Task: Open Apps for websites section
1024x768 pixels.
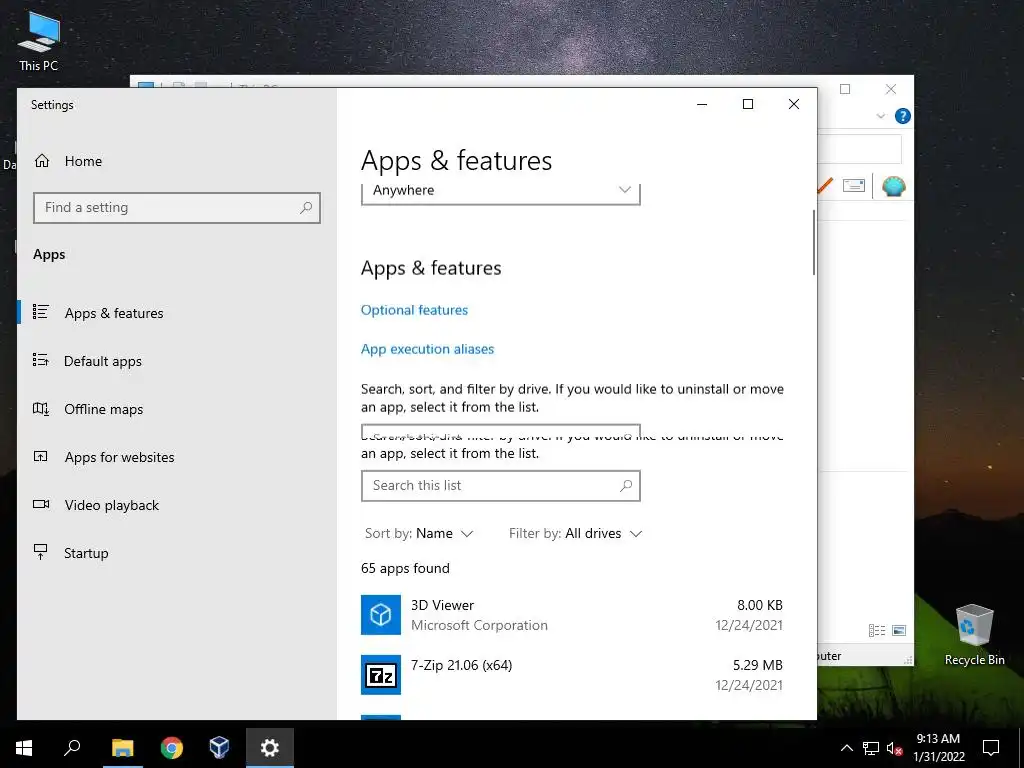Action: click(119, 457)
